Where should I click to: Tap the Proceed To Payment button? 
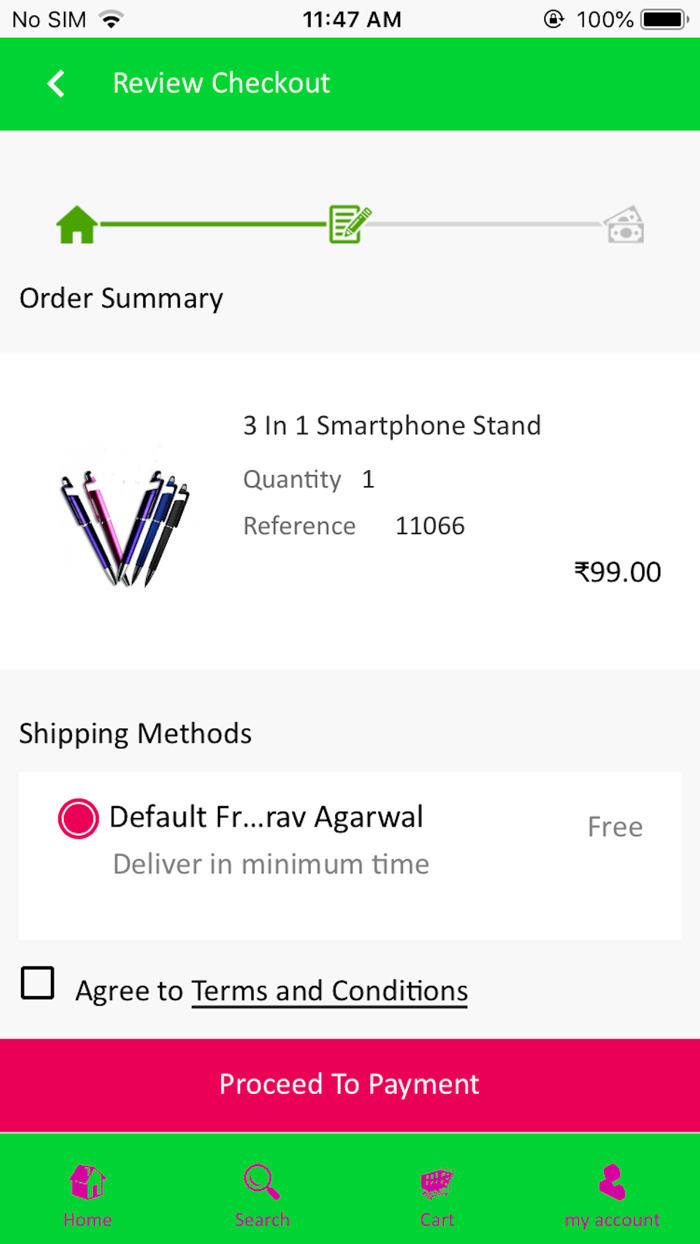349,1084
